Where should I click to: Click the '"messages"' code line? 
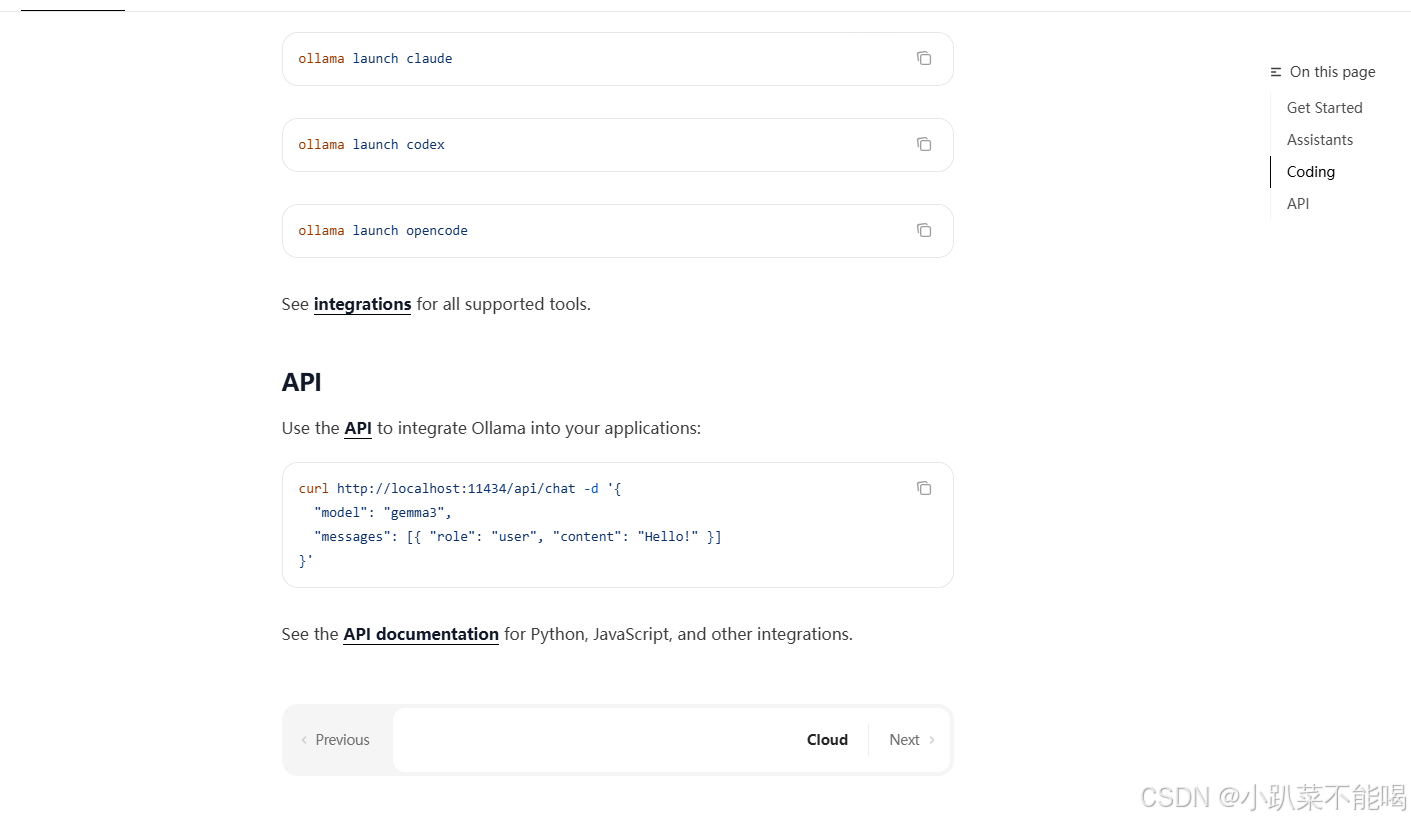(x=517, y=537)
